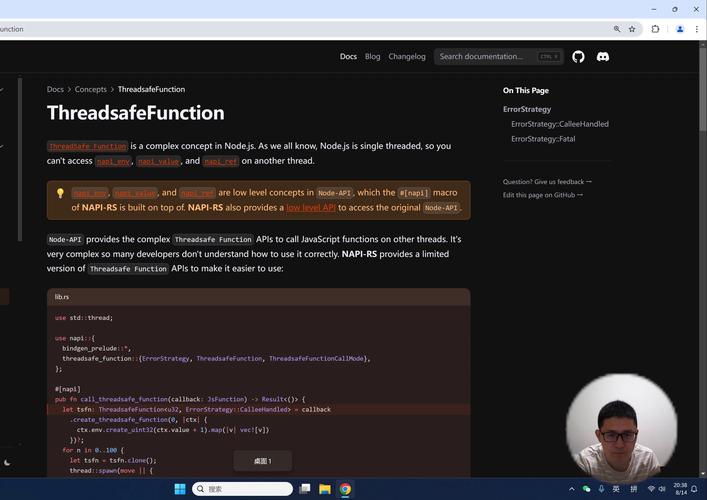Jump to the ErrorStrategy section
Image resolution: width=707 pixels, height=500 pixels.
tap(527, 110)
